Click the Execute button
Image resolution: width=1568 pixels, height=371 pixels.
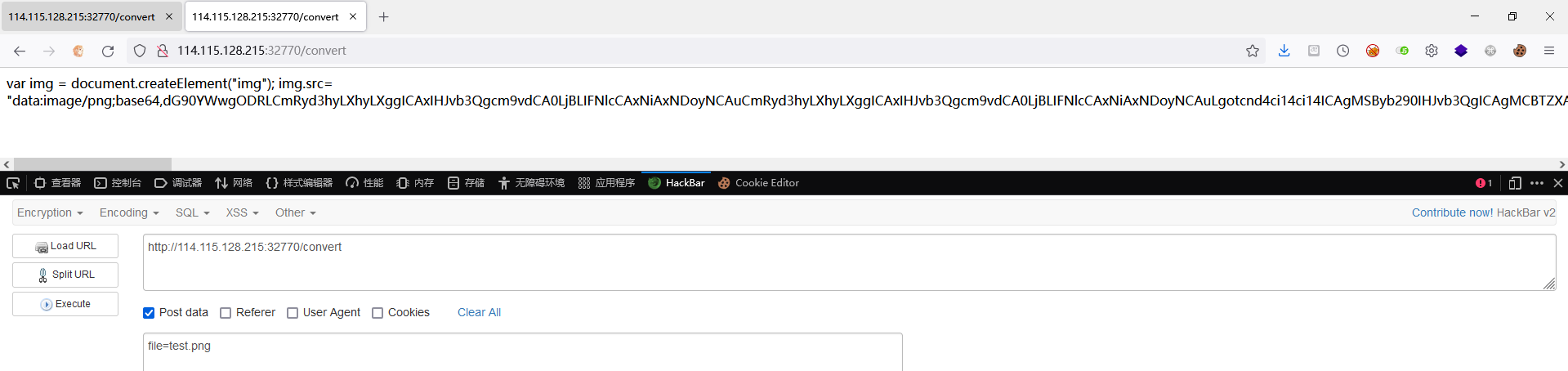pyautogui.click(x=65, y=304)
